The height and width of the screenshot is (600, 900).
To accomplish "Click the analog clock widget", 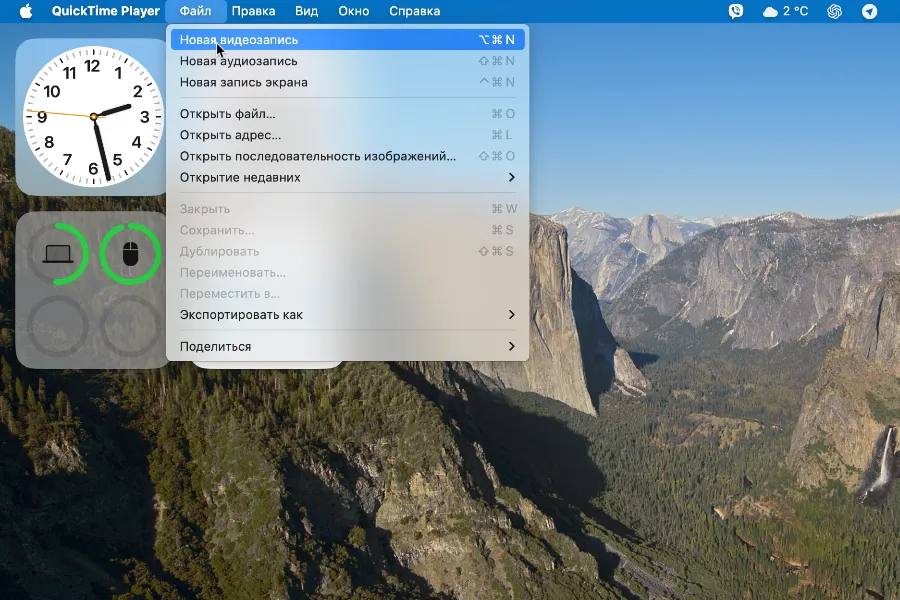I will coord(92,117).
